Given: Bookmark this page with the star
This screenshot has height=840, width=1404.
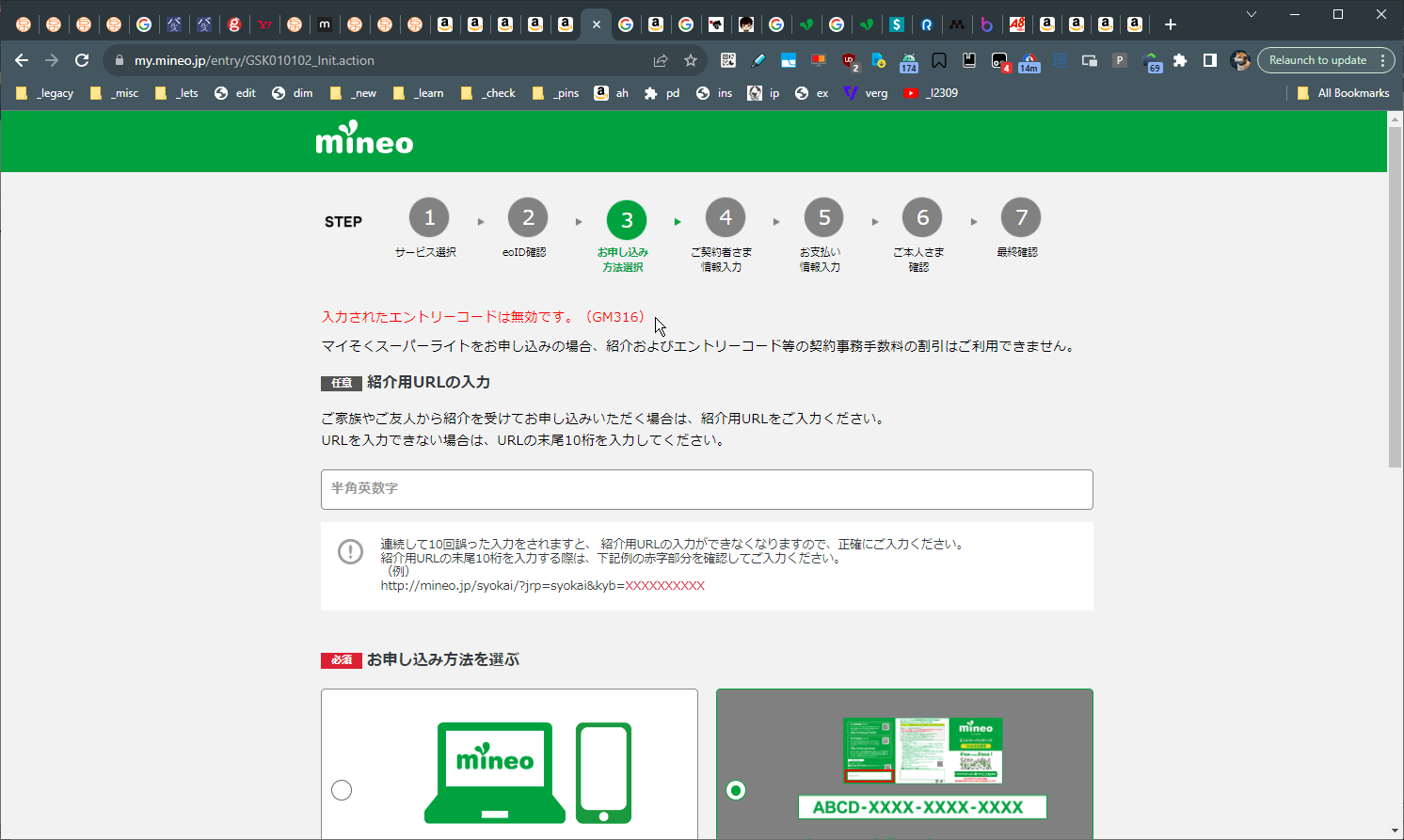Looking at the screenshot, I should [691, 60].
